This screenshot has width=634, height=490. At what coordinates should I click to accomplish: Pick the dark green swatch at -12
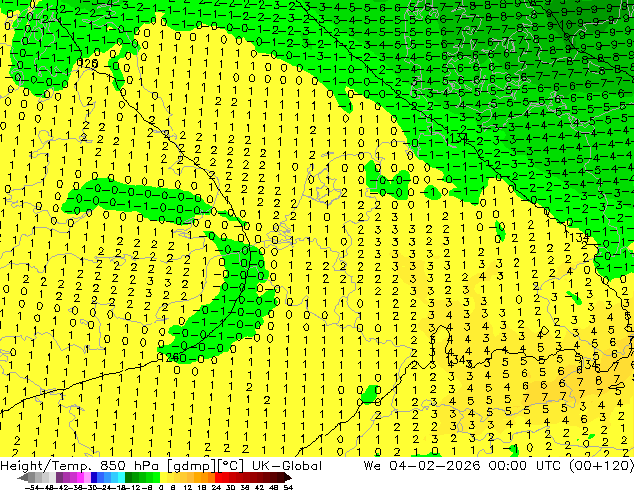[x=129, y=477]
